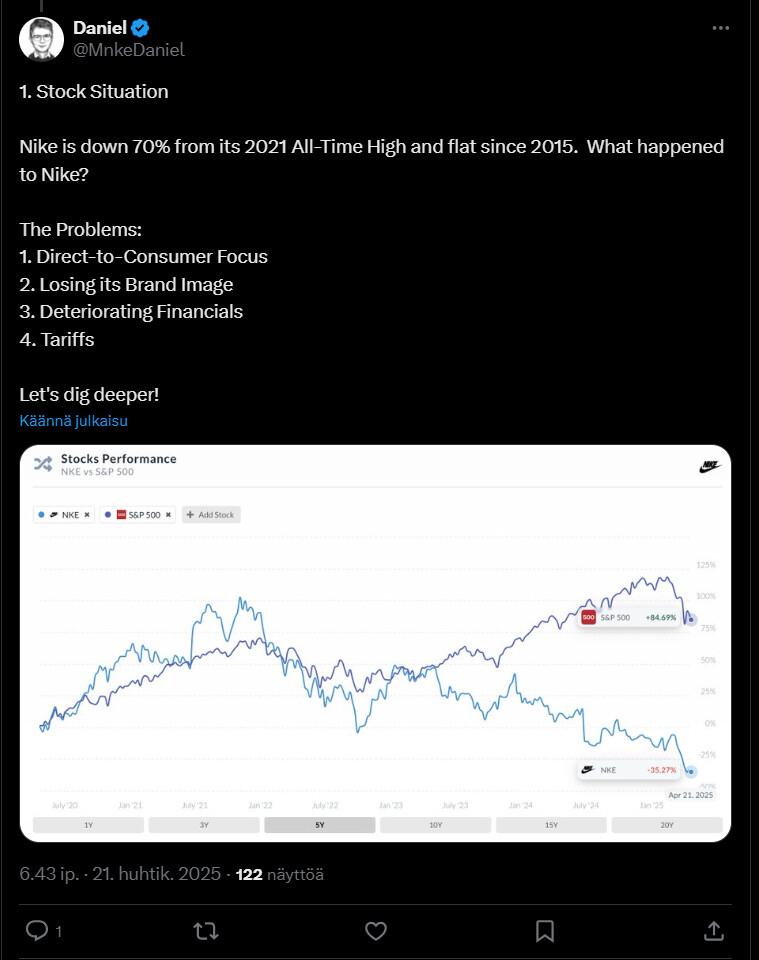Click the post timestamp 21. huhtik. 2025

click(x=156, y=874)
